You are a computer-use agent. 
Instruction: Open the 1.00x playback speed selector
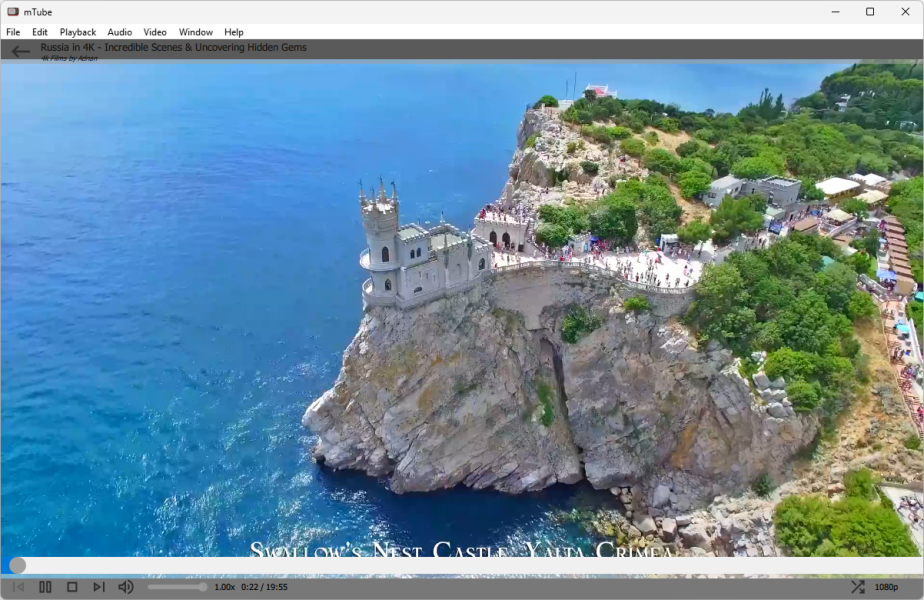(x=225, y=587)
